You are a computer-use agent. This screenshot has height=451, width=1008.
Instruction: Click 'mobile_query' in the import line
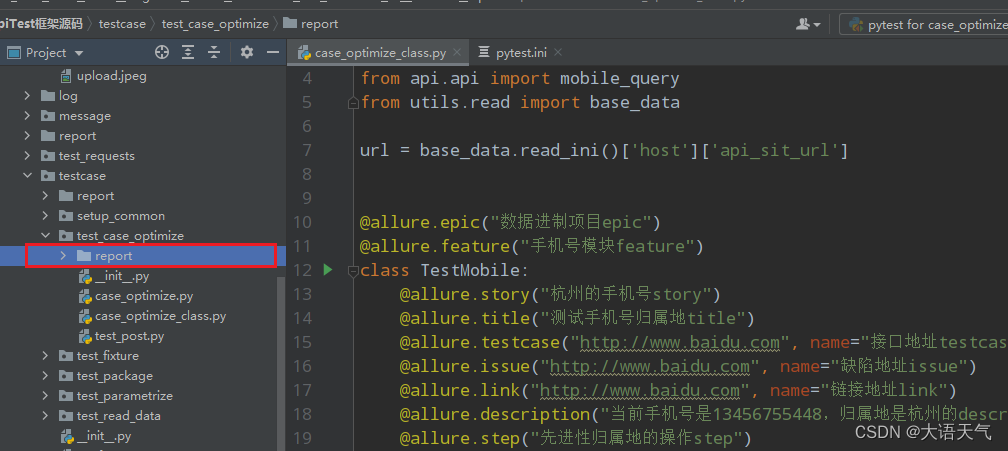point(620,79)
